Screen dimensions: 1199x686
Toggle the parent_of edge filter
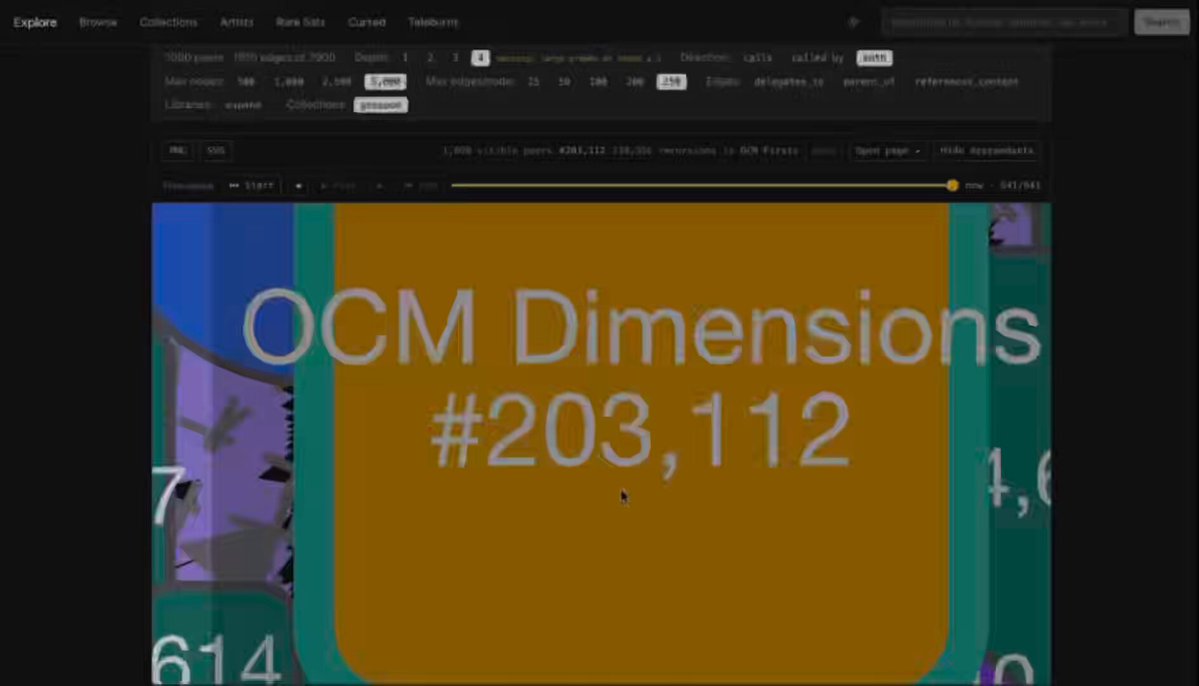coord(869,82)
